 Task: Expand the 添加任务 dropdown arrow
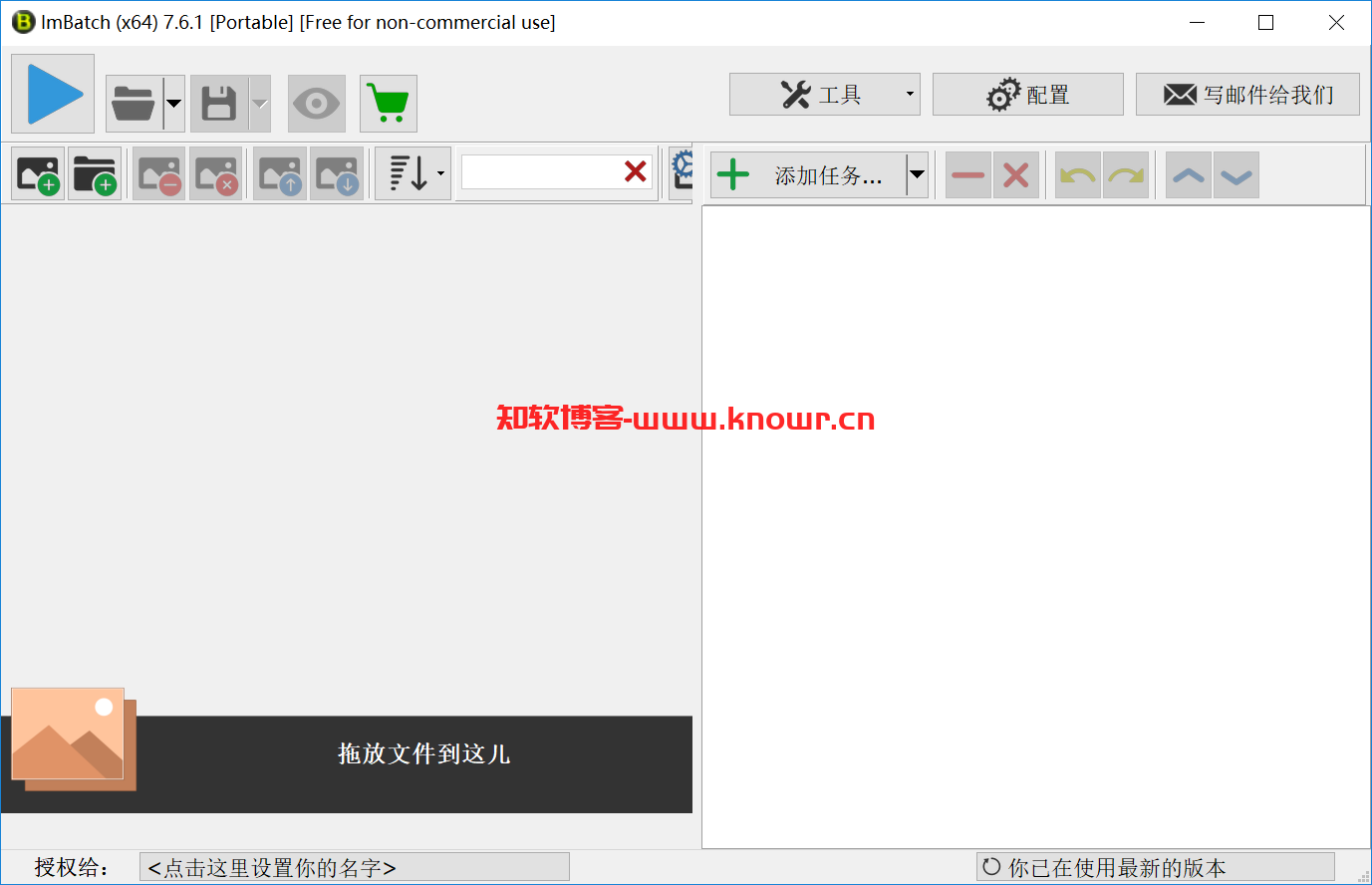coord(917,175)
